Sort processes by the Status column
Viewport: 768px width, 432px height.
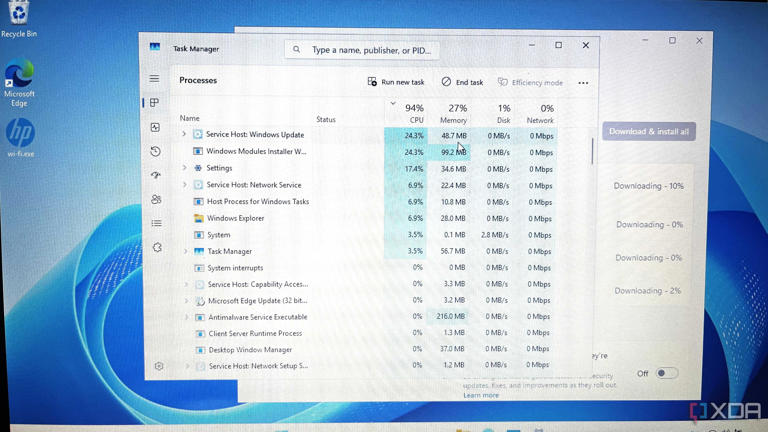pos(326,119)
